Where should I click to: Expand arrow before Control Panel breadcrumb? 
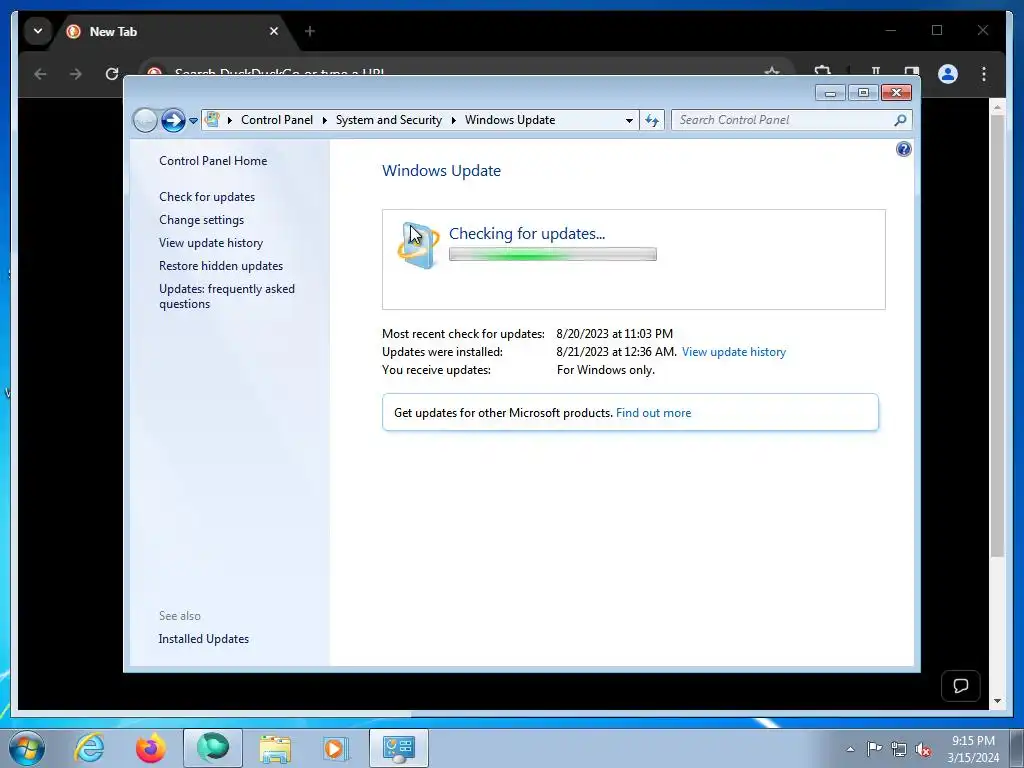[x=230, y=120]
